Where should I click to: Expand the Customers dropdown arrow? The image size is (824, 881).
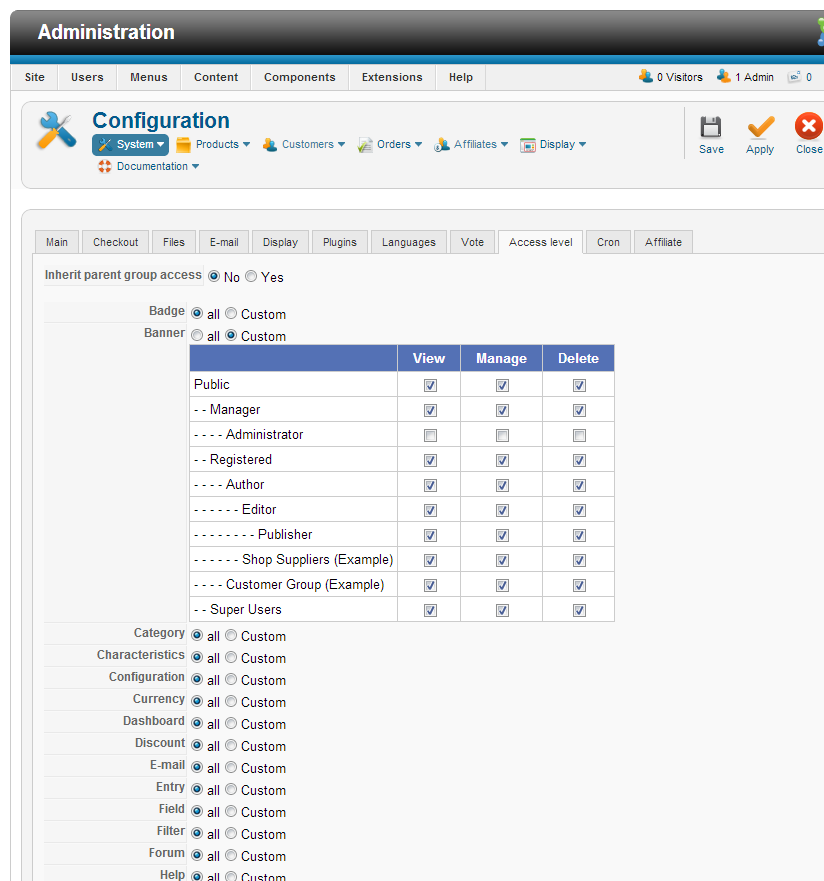click(341, 144)
